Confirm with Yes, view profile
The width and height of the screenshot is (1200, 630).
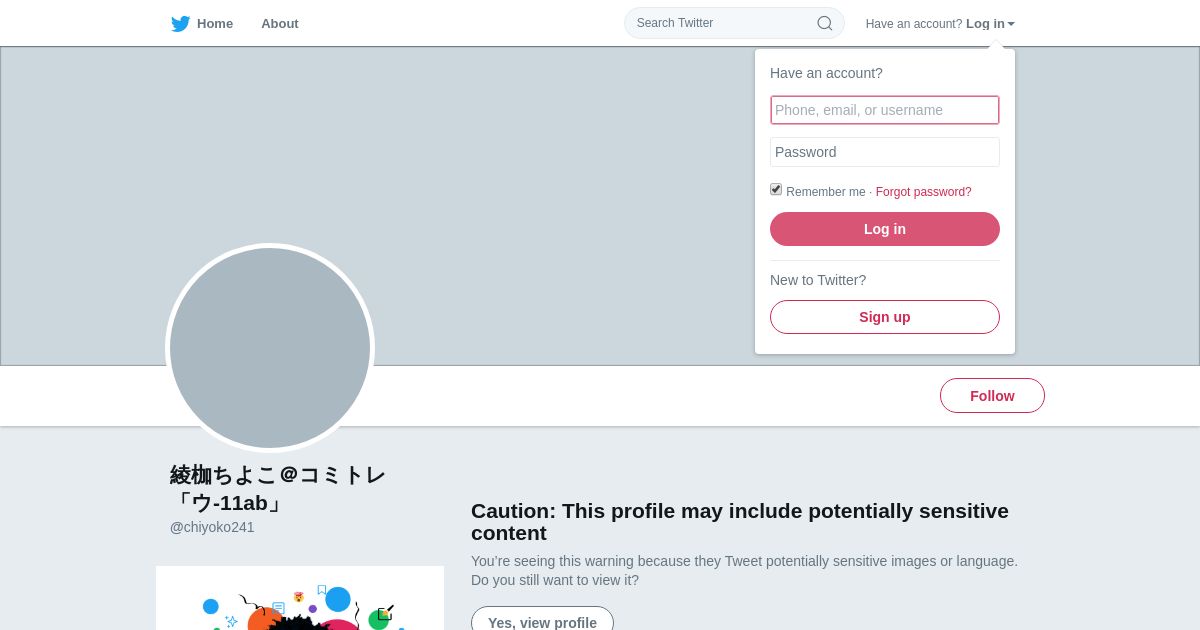(x=542, y=621)
